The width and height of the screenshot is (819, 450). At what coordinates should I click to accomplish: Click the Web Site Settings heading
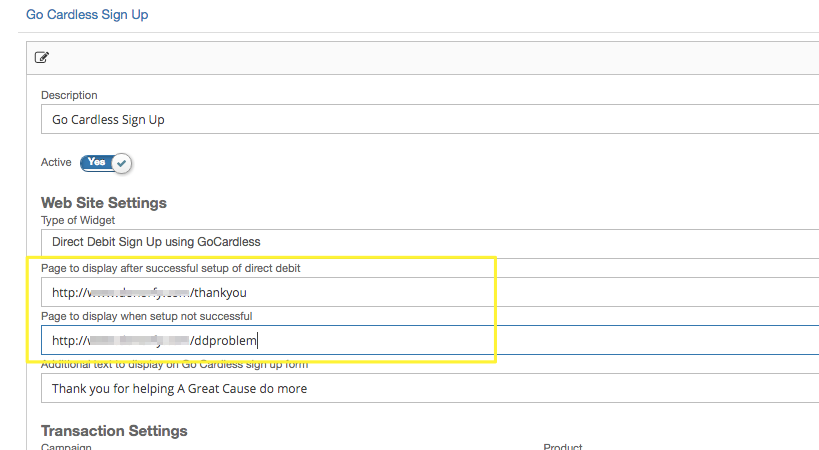[103, 203]
